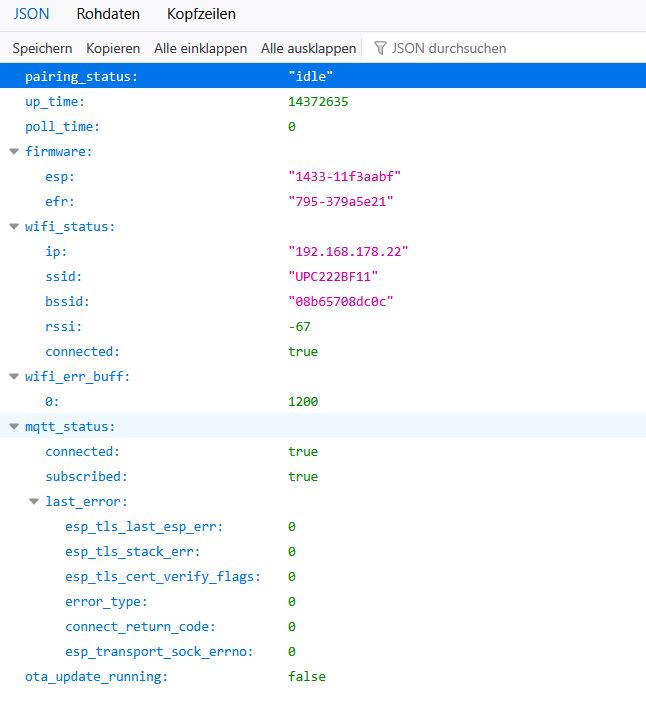Click the ssid value UPC222BF11
Screen dimensions: 646x705
(x=333, y=277)
